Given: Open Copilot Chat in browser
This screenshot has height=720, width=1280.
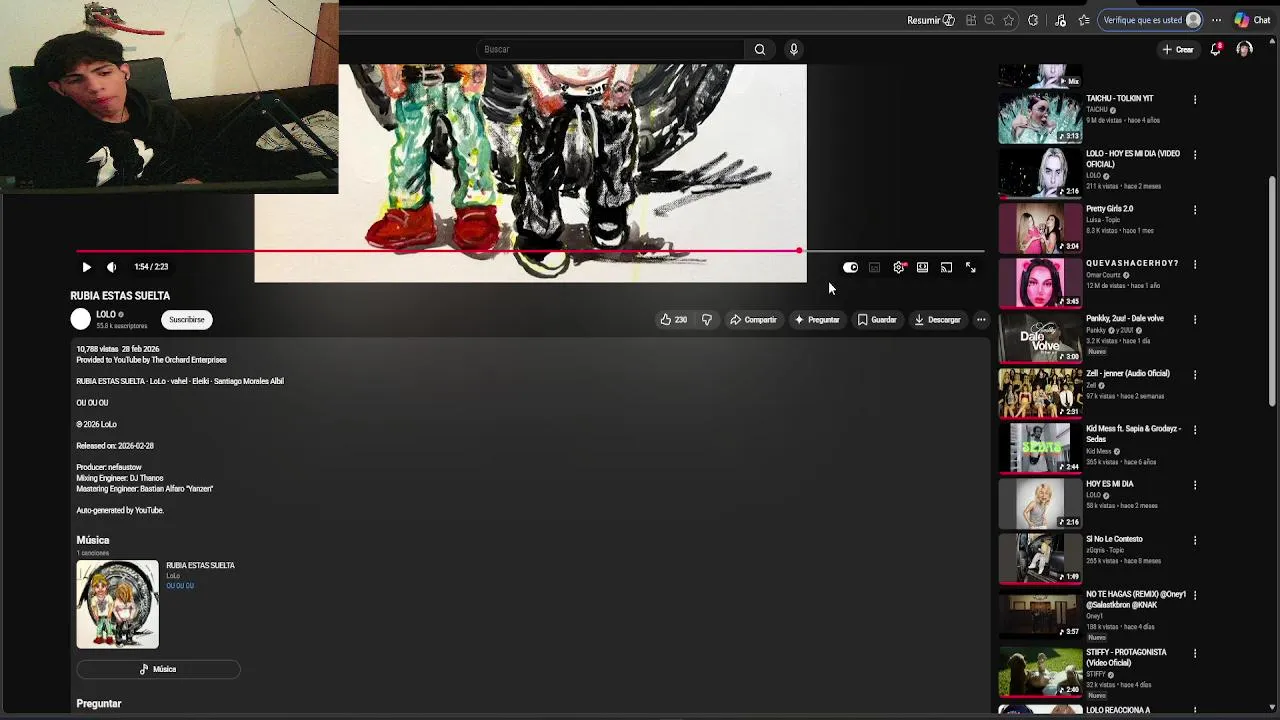Looking at the screenshot, I should coord(1252,20).
